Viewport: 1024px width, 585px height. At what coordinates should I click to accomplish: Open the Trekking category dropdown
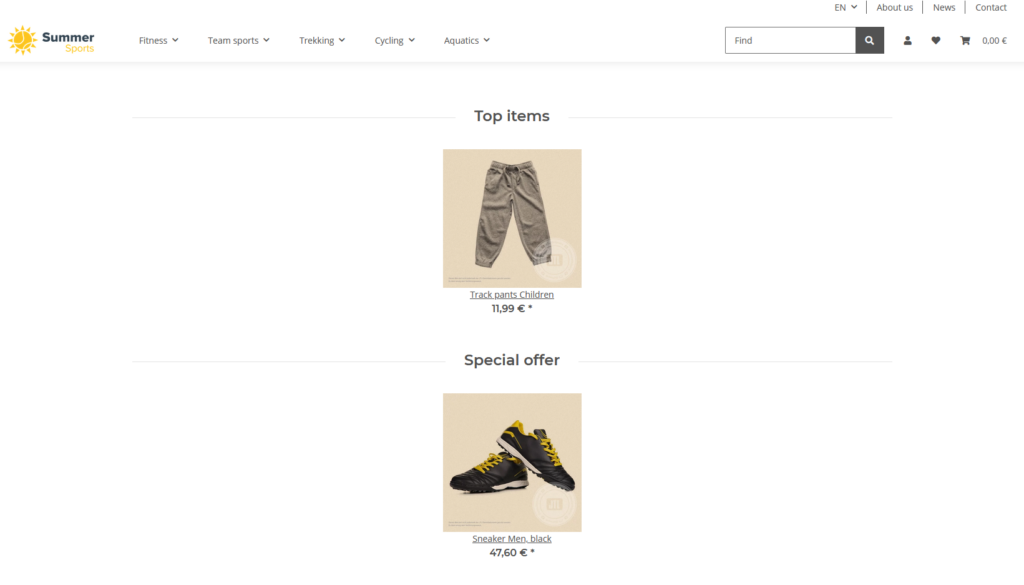coord(321,41)
